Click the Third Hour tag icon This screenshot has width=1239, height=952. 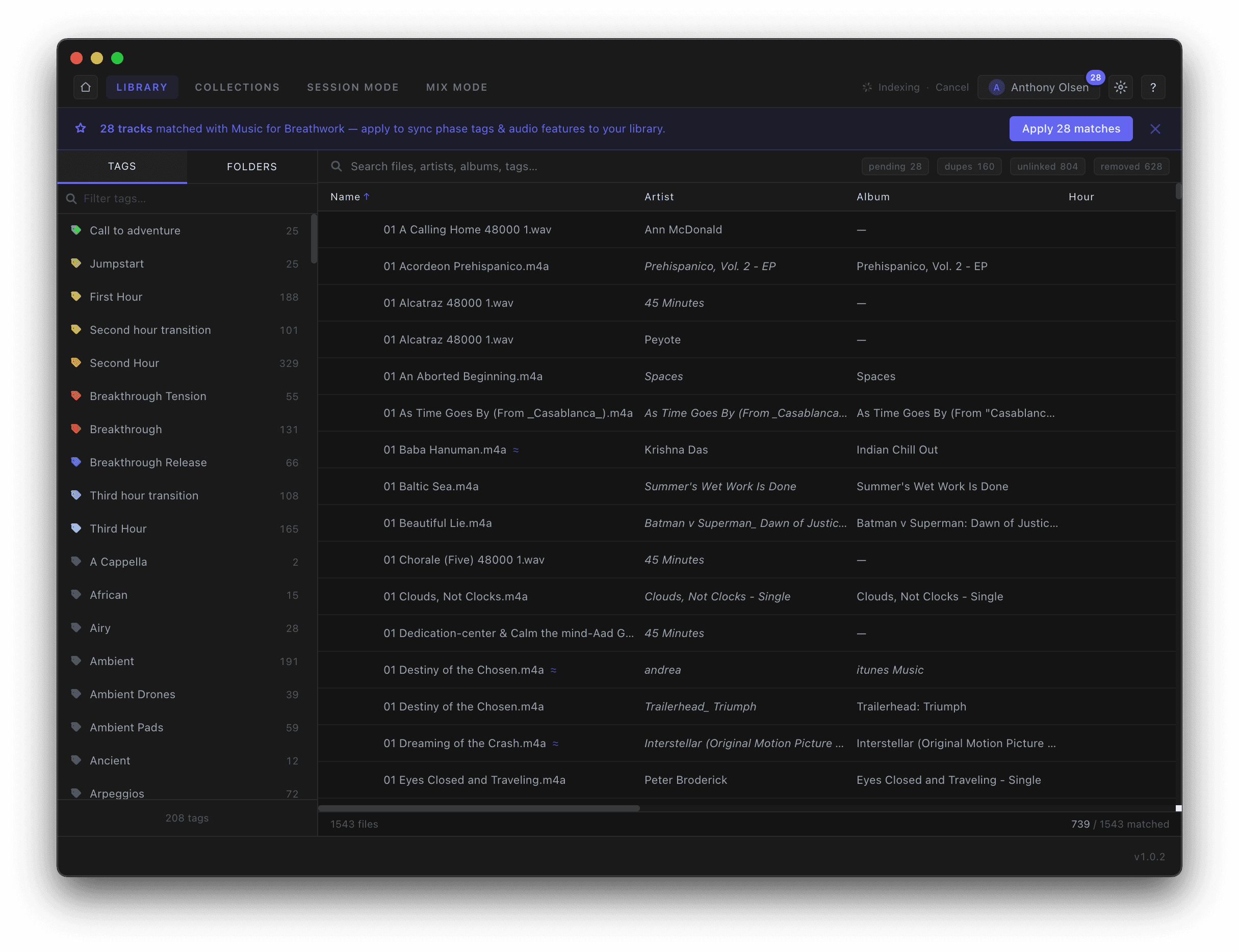(76, 528)
